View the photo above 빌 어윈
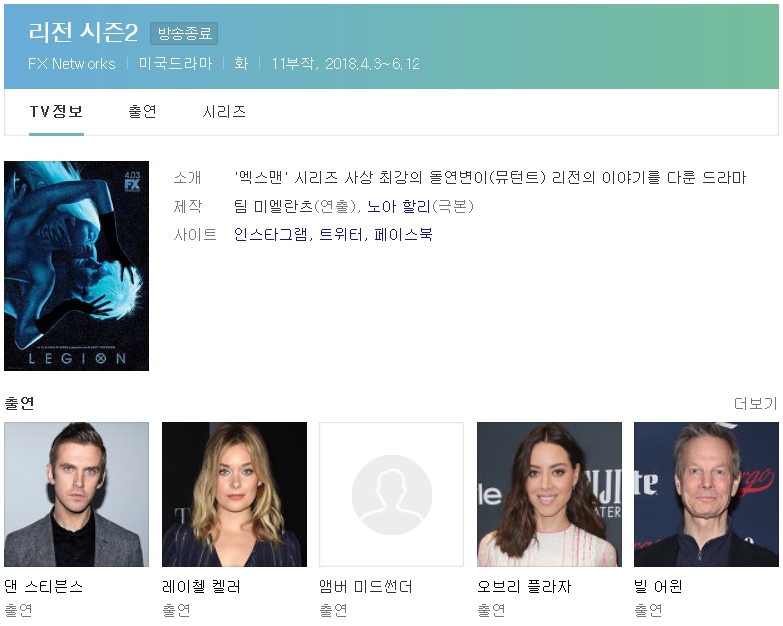This screenshot has width=783, height=626. pyautogui.click(x=706, y=494)
